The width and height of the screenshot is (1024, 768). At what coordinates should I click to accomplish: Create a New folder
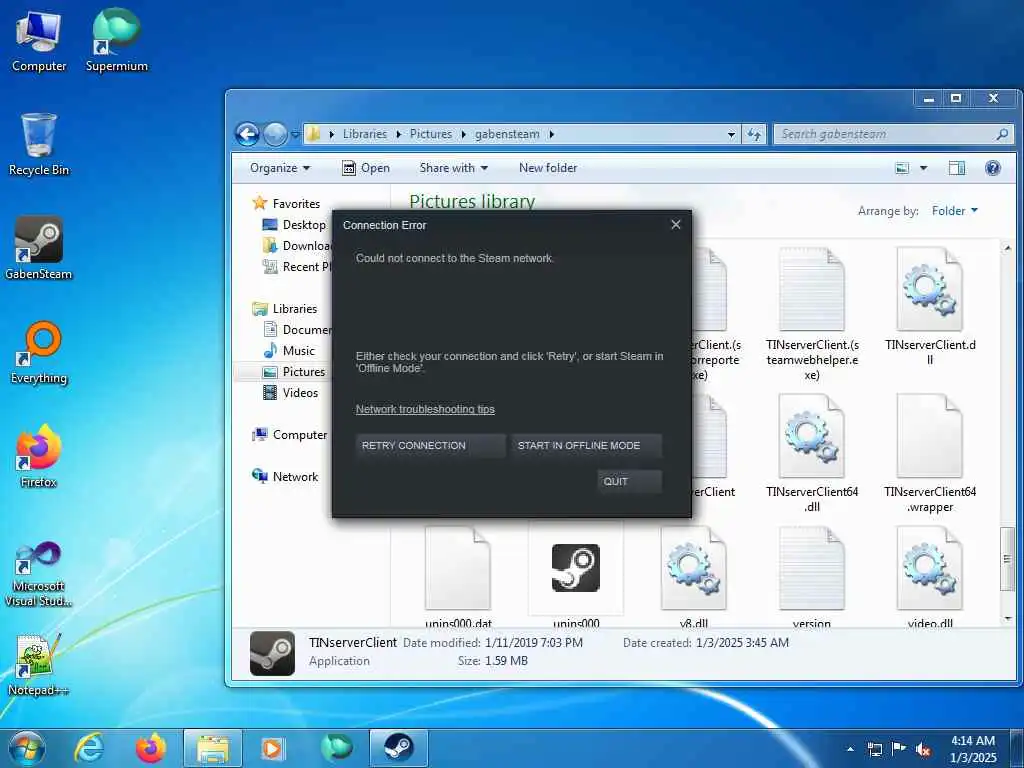pos(548,168)
